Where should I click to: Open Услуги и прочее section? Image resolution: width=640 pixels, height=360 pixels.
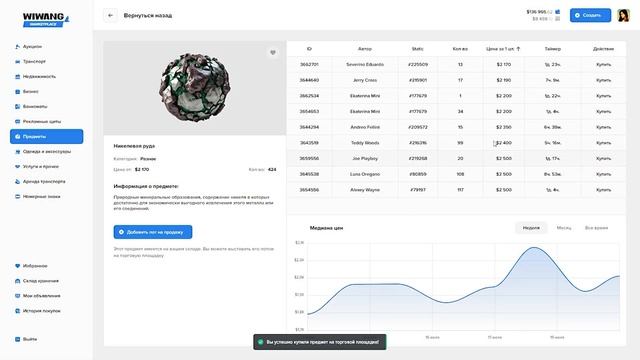tap(40, 167)
